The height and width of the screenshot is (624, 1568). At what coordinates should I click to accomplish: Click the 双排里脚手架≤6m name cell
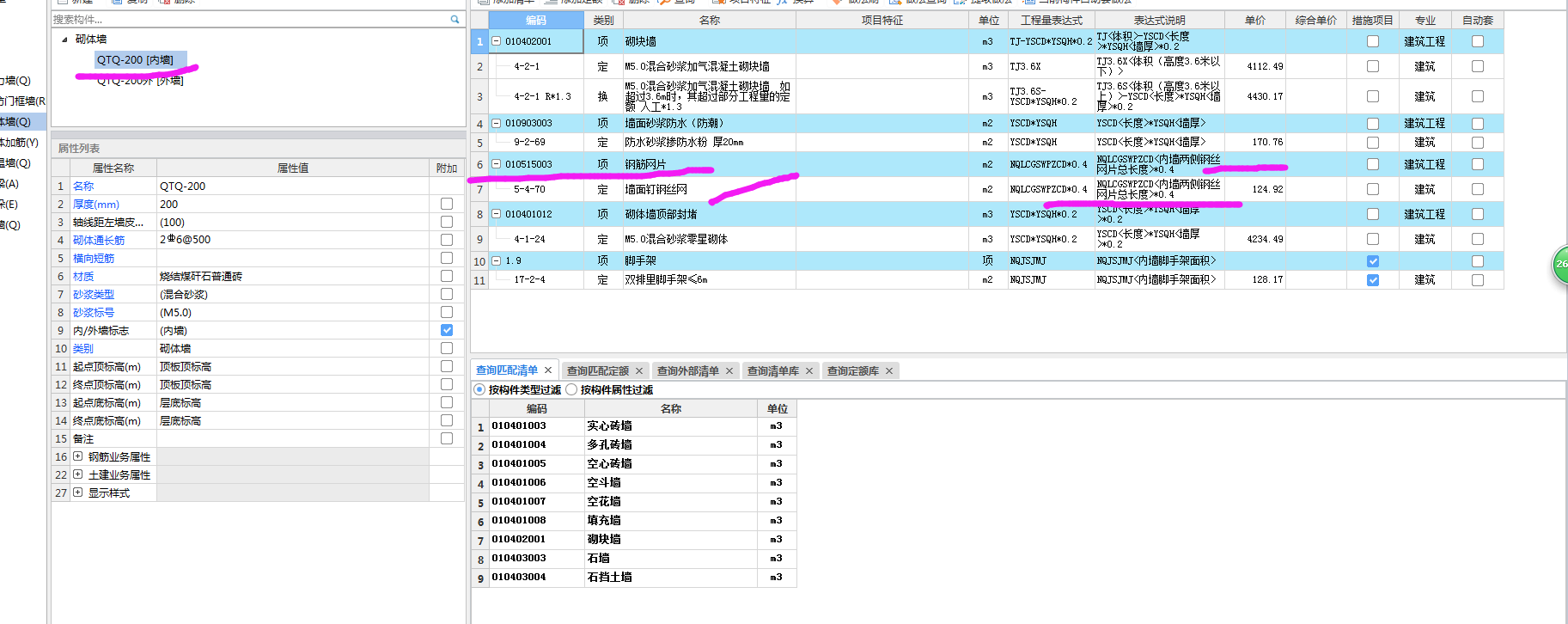coord(710,280)
